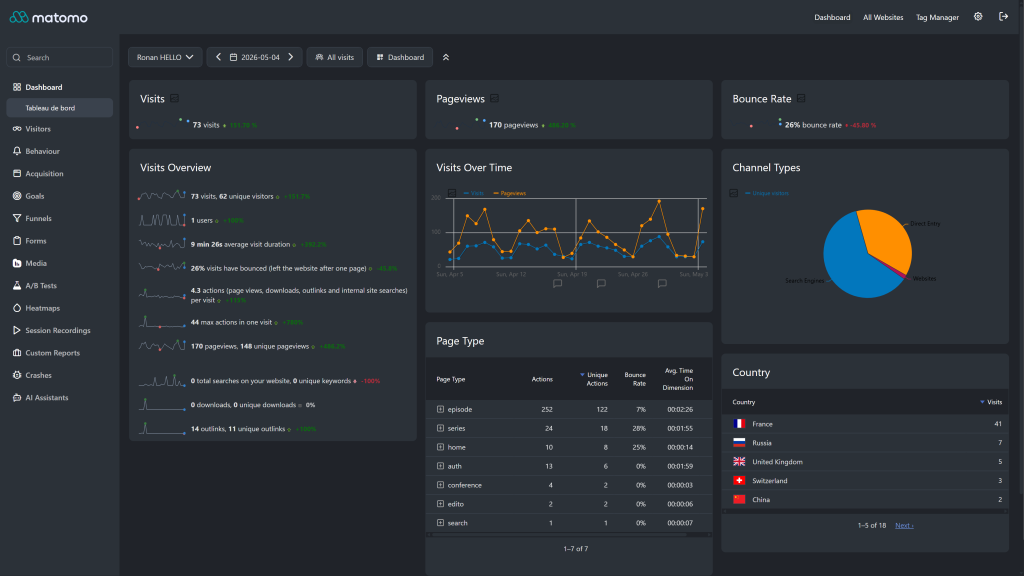This screenshot has width=1024, height=576.
Task: Advance to next date with right arrow
Action: tap(291, 57)
